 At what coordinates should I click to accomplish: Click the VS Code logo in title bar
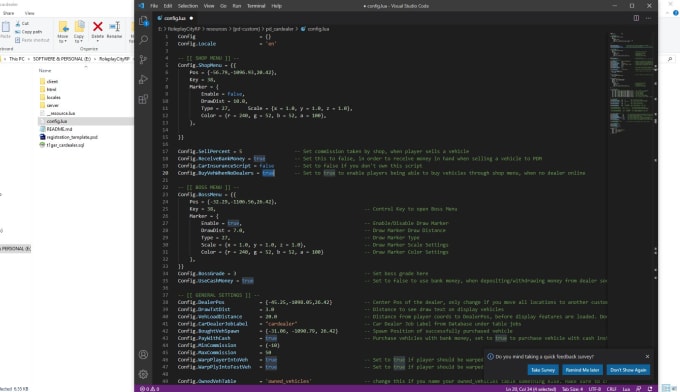coord(141,6)
